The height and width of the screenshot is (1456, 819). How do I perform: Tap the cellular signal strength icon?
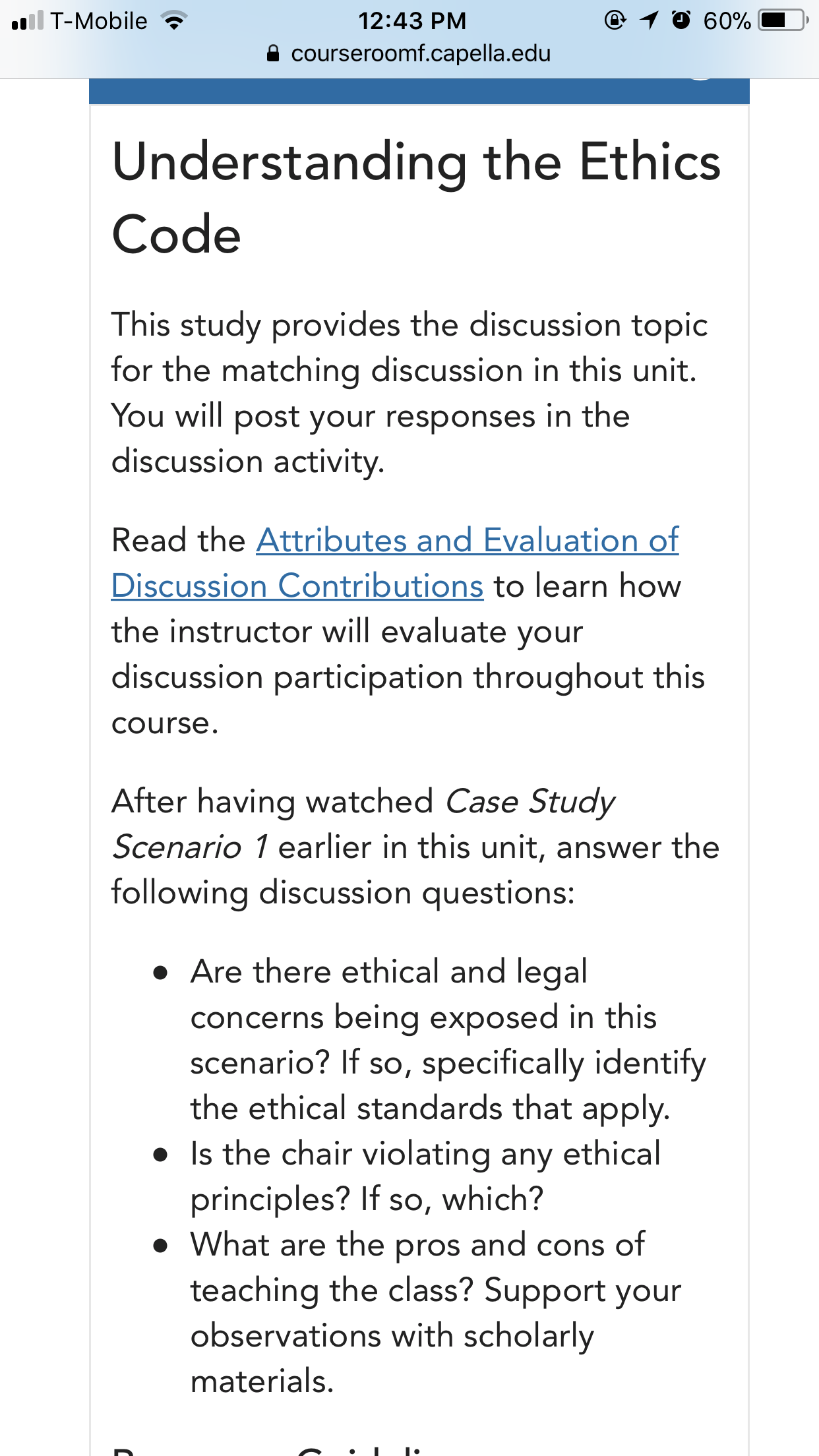(28, 20)
